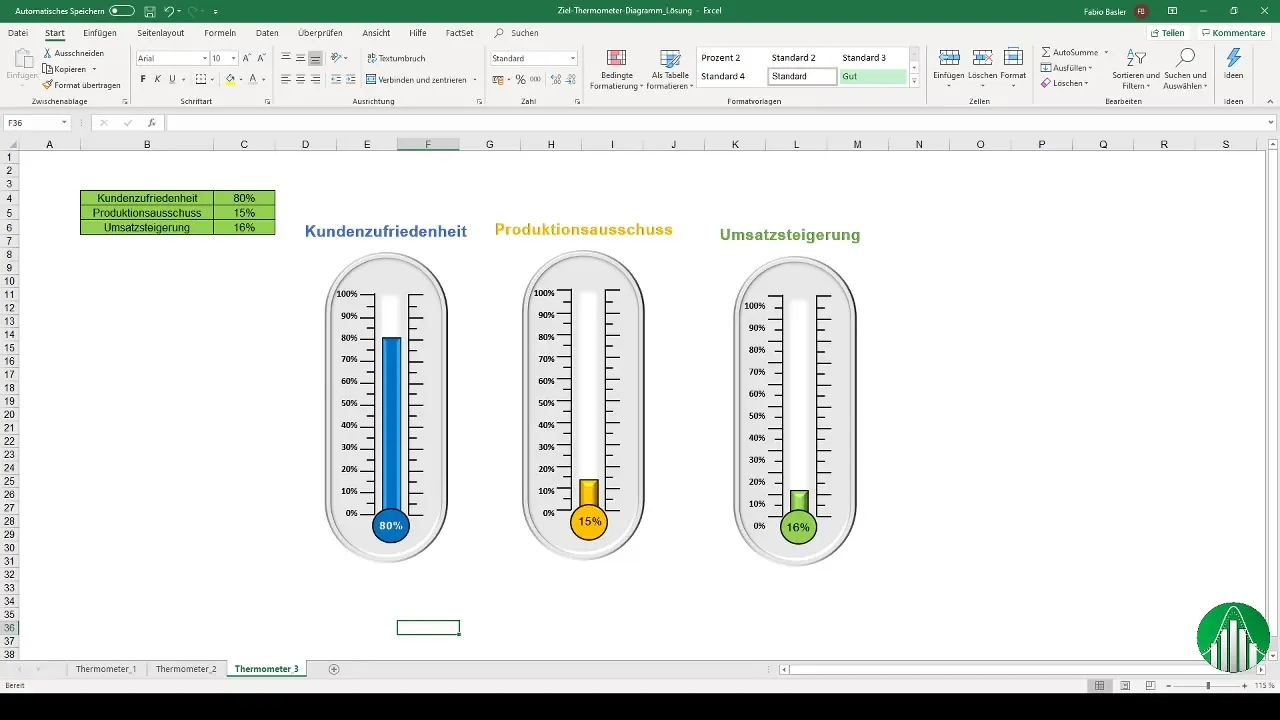This screenshot has height=720, width=1280.
Task: Open number format Standard dropdown
Action: 573,58
